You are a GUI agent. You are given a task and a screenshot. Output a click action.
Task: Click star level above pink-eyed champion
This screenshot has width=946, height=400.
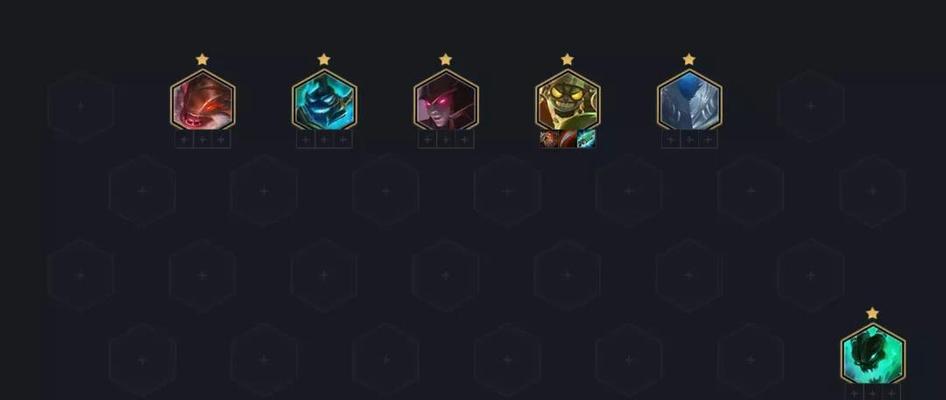[x=446, y=59]
